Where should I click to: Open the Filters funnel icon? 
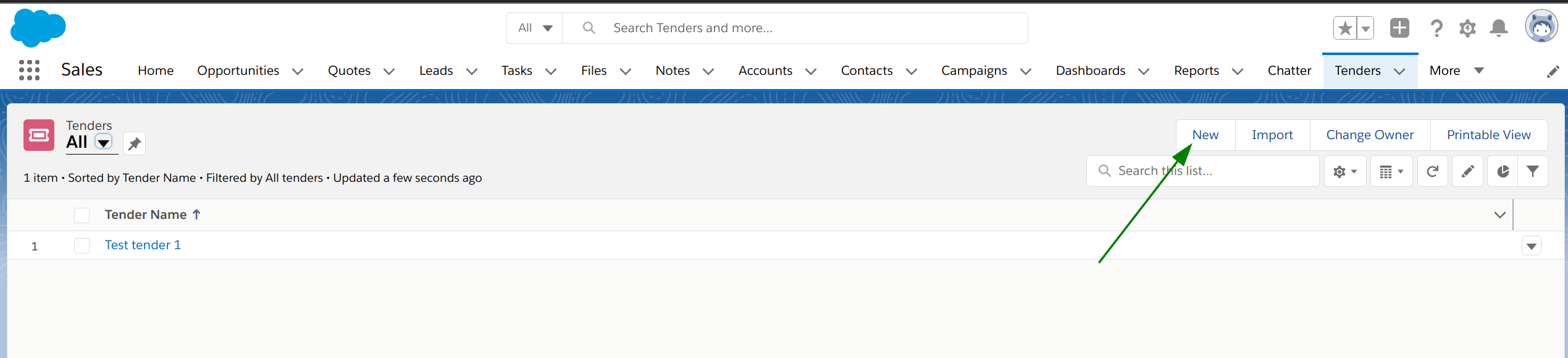(x=1533, y=171)
